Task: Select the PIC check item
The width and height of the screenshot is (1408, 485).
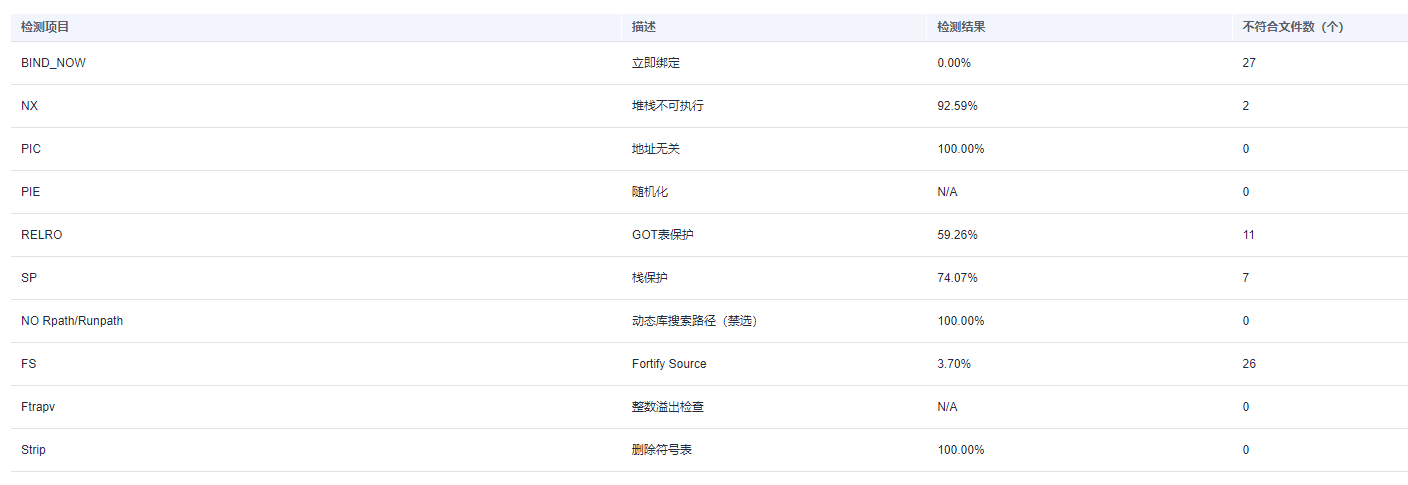Action: click(x=31, y=149)
